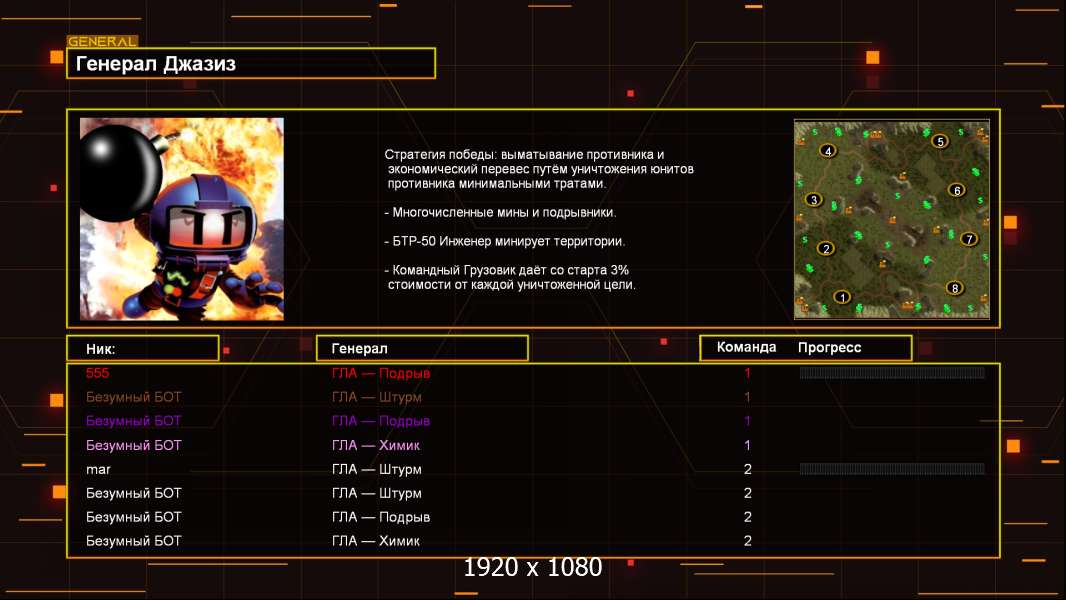Select start position 2 on the minimap
1066x600 pixels.
[826, 249]
